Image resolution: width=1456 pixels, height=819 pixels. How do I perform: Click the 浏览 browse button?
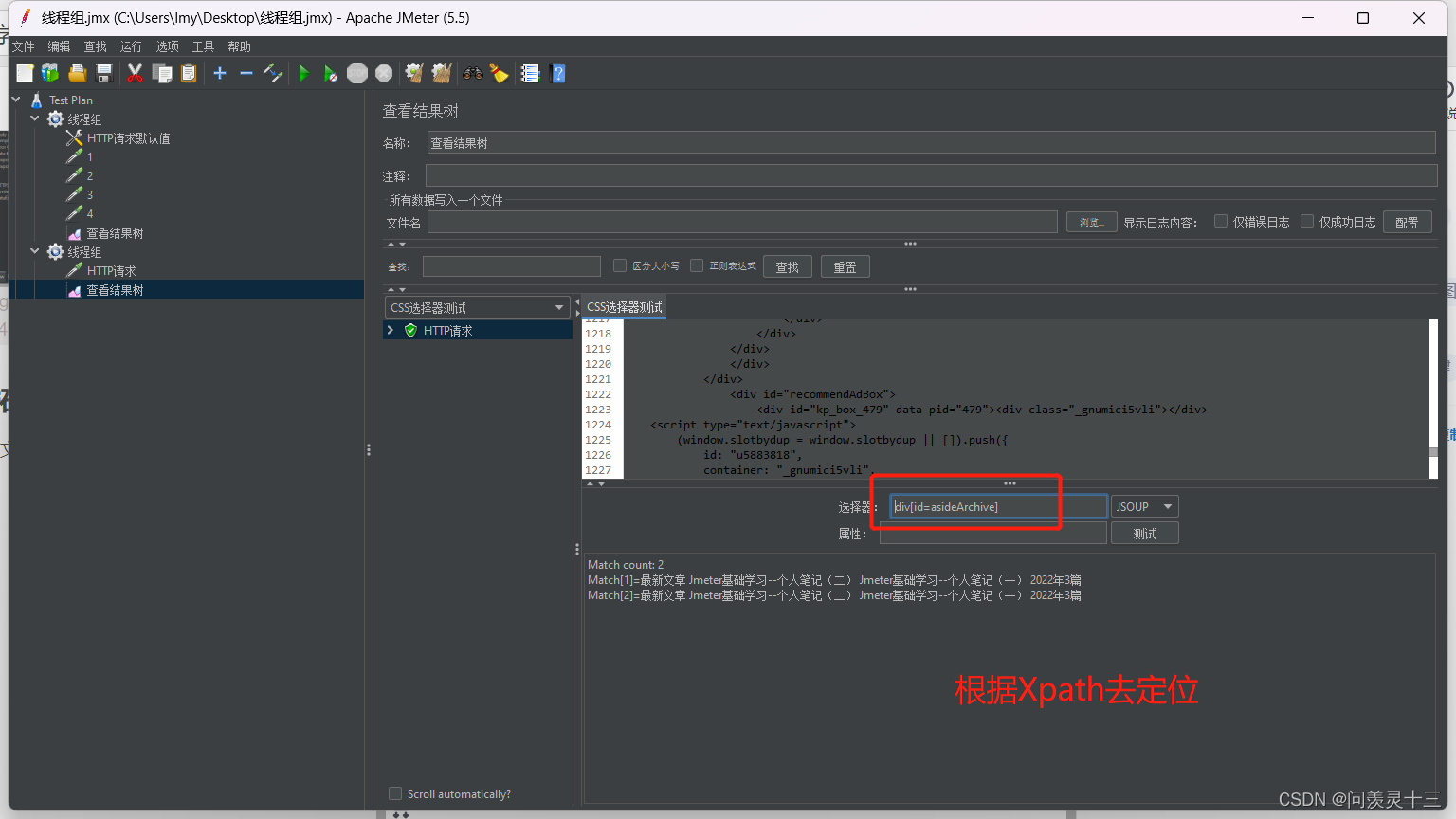(1092, 222)
